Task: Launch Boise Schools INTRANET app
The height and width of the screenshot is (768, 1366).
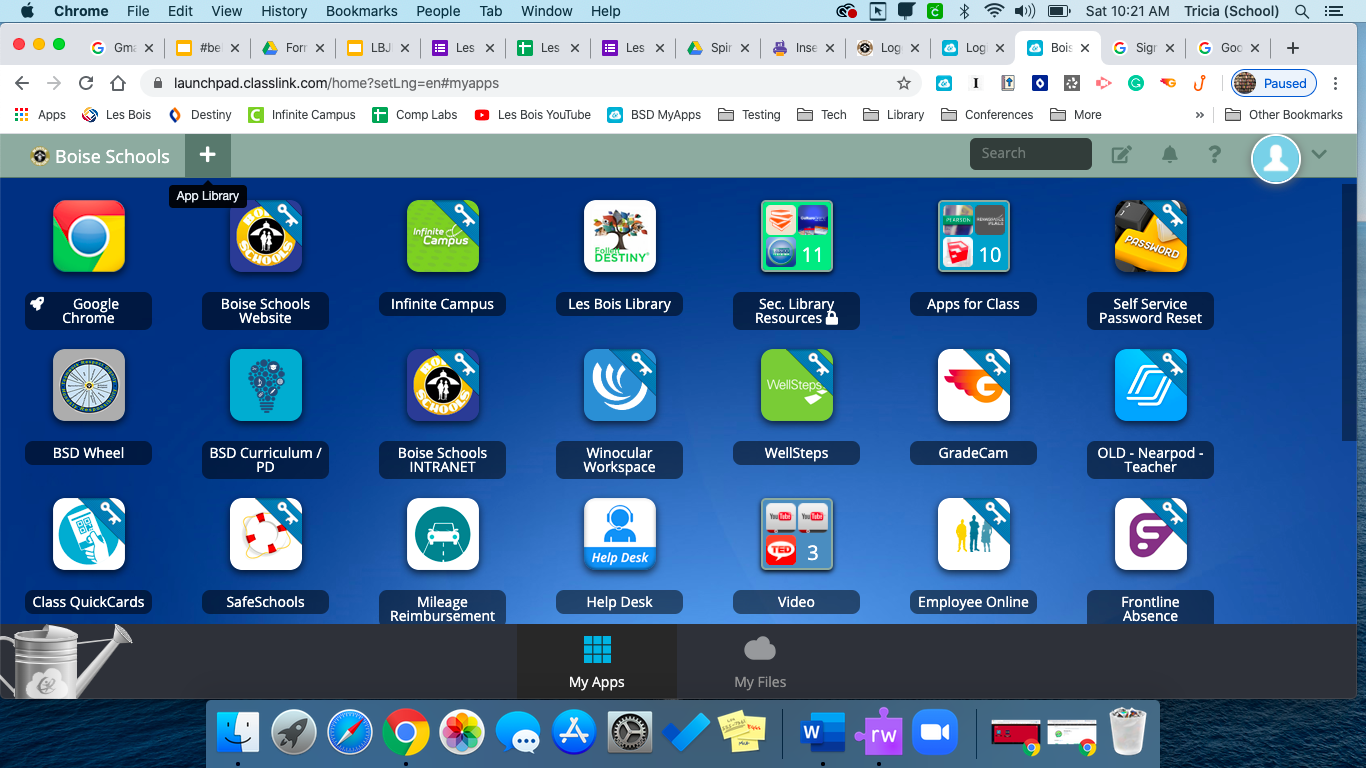Action: click(443, 385)
